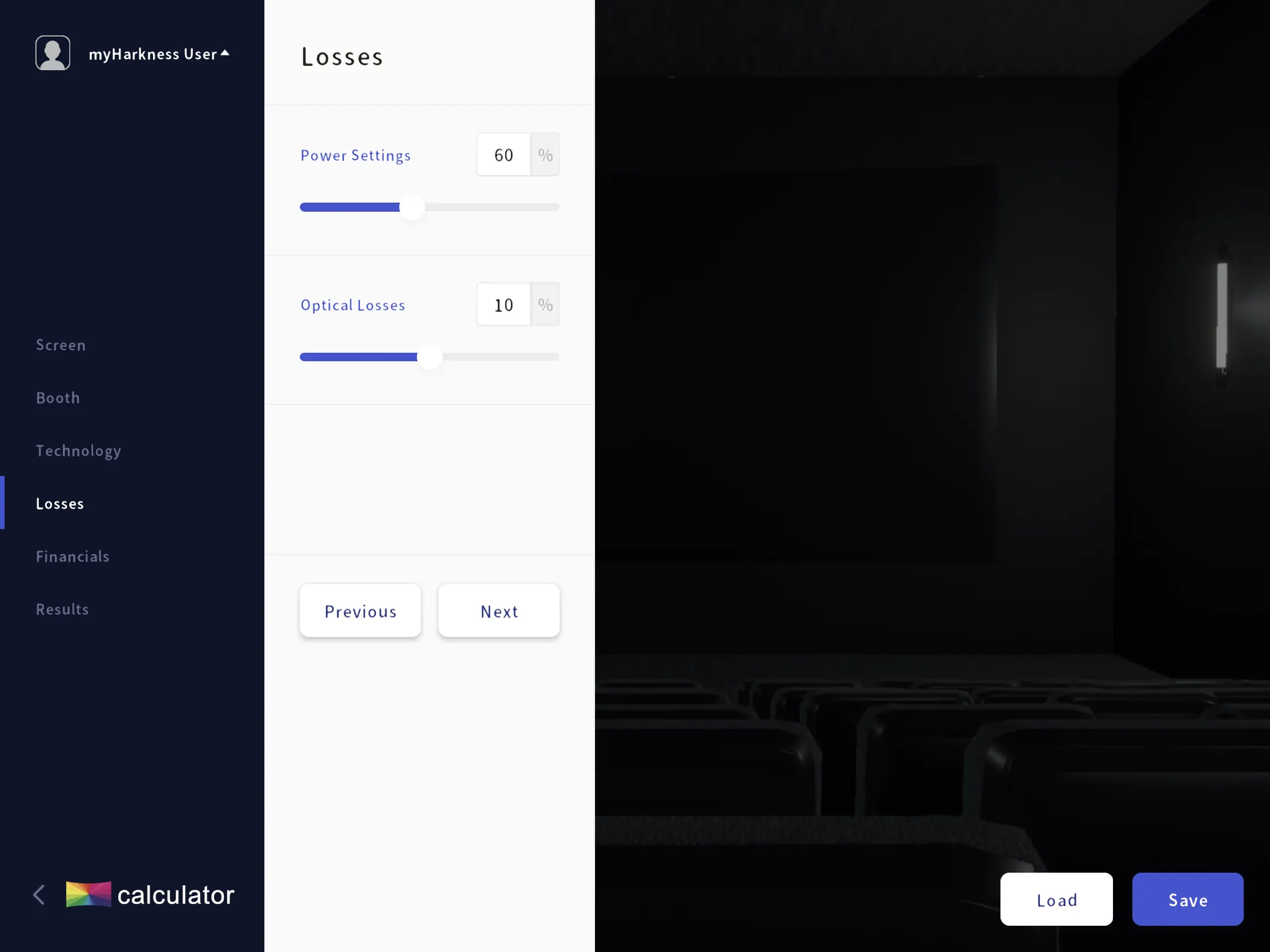This screenshot has width=1270, height=952.
Task: Click the Financials navigation icon
Action: point(72,555)
